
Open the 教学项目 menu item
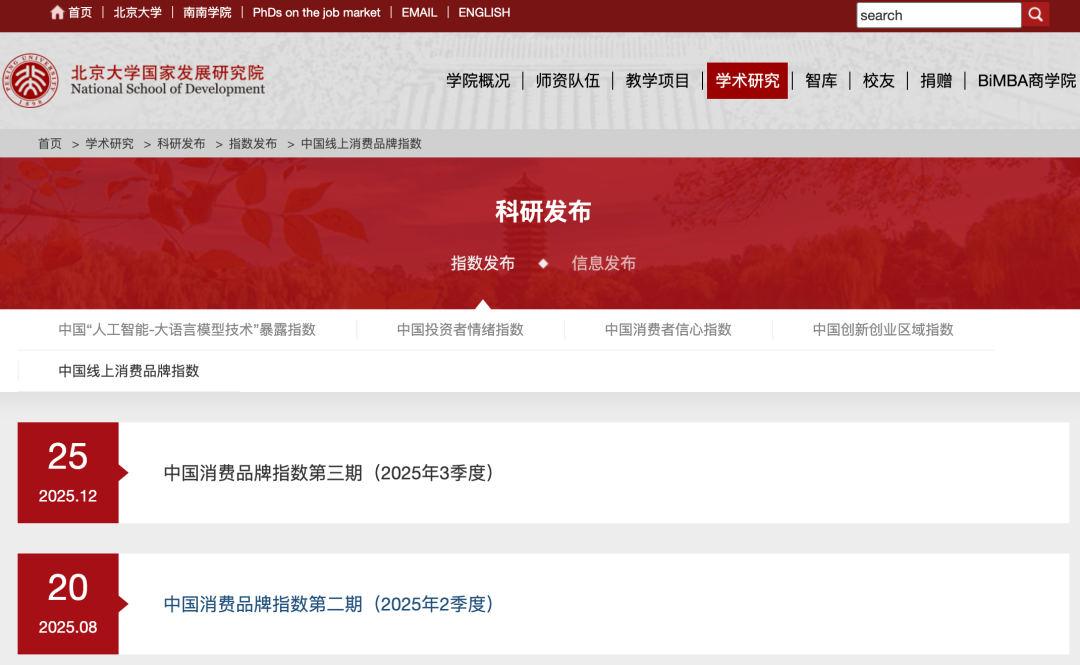657,81
